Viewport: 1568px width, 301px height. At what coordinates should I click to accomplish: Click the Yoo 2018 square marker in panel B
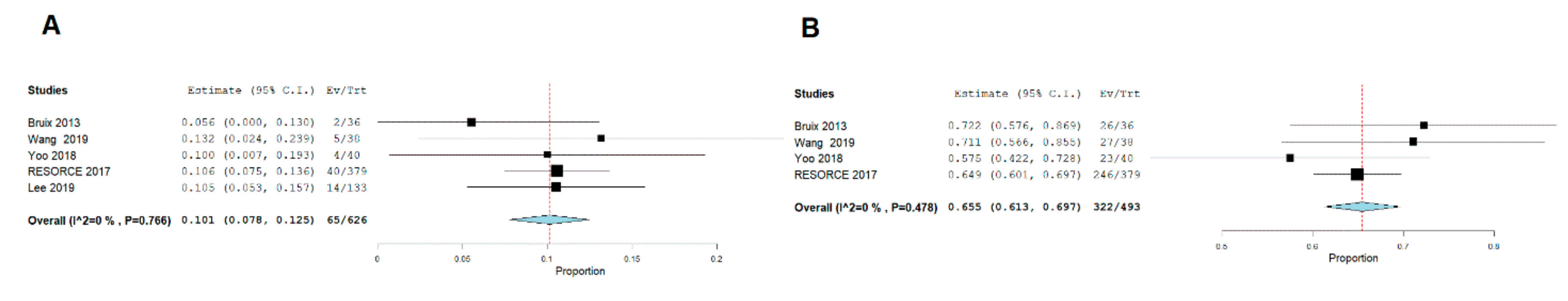click(1290, 158)
